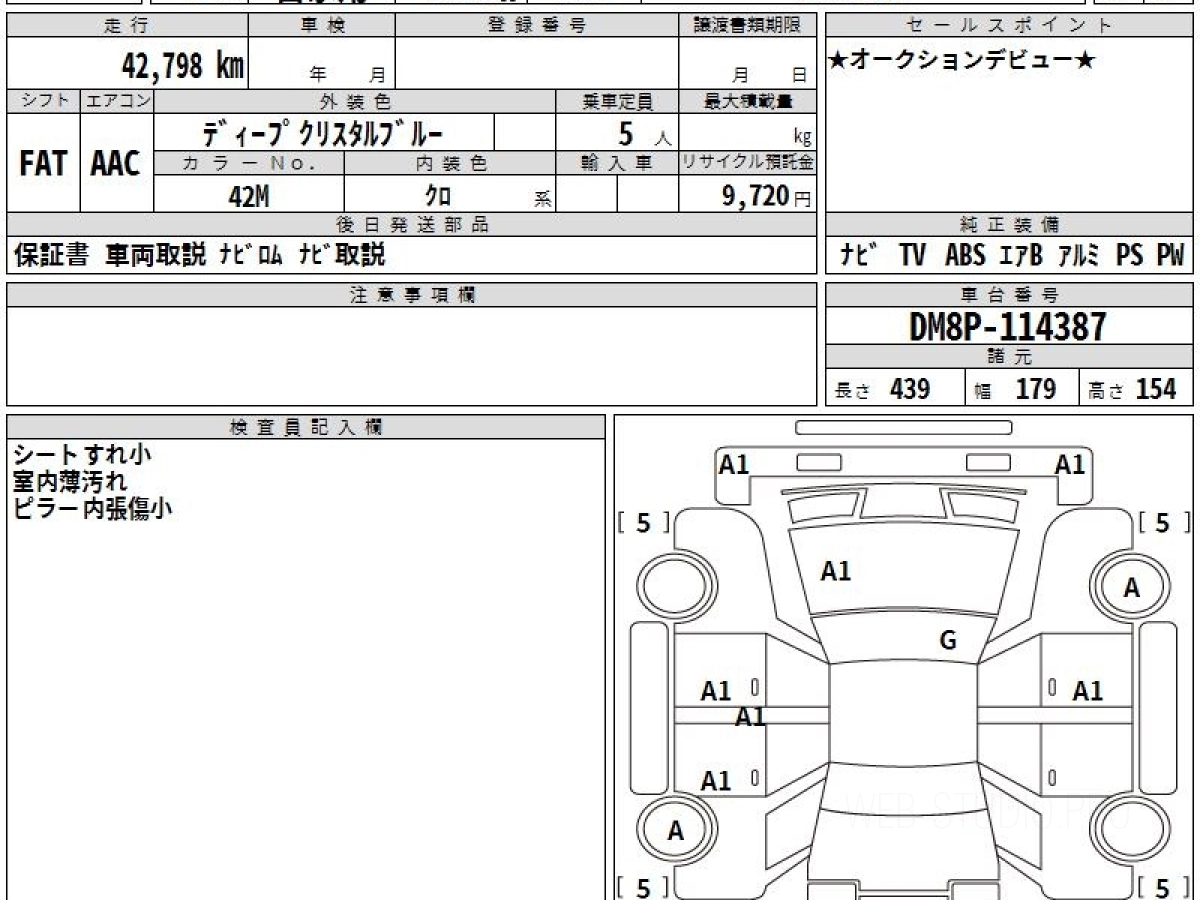The height and width of the screenshot is (900, 1200).
Task: Click the ★オークションデビュー★ sales point text
Action: 962,61
